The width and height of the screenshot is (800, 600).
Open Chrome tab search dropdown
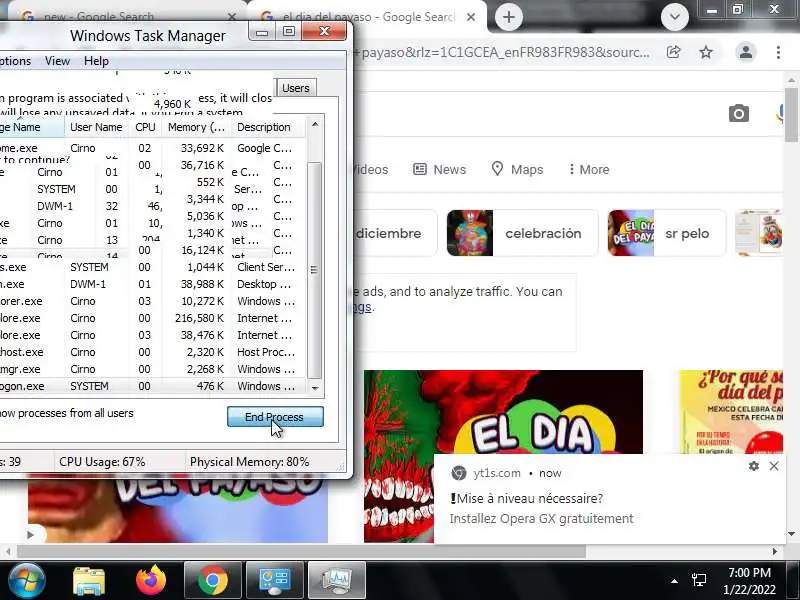click(674, 17)
